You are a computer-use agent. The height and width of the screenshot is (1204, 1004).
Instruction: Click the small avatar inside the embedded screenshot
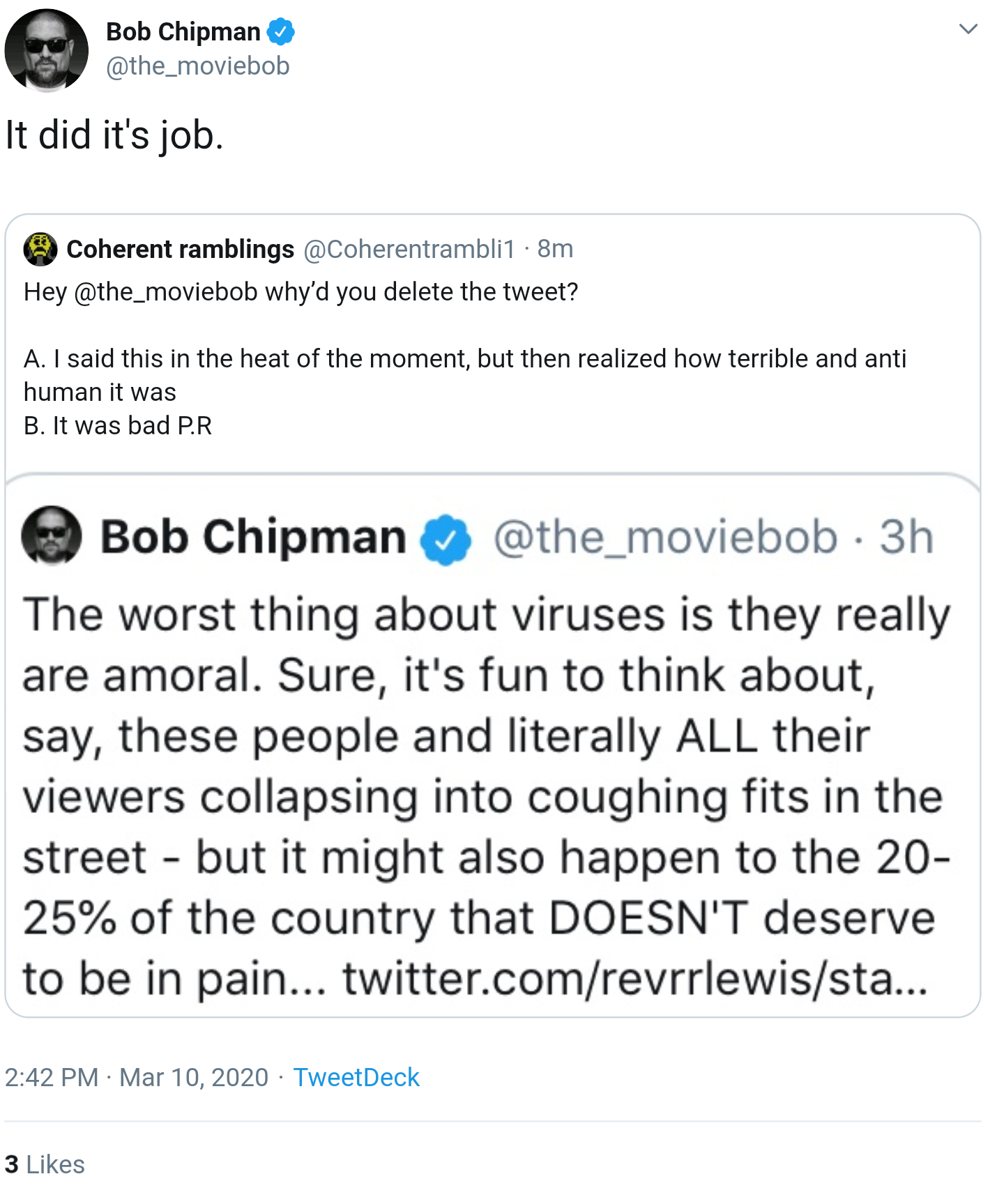(52, 535)
